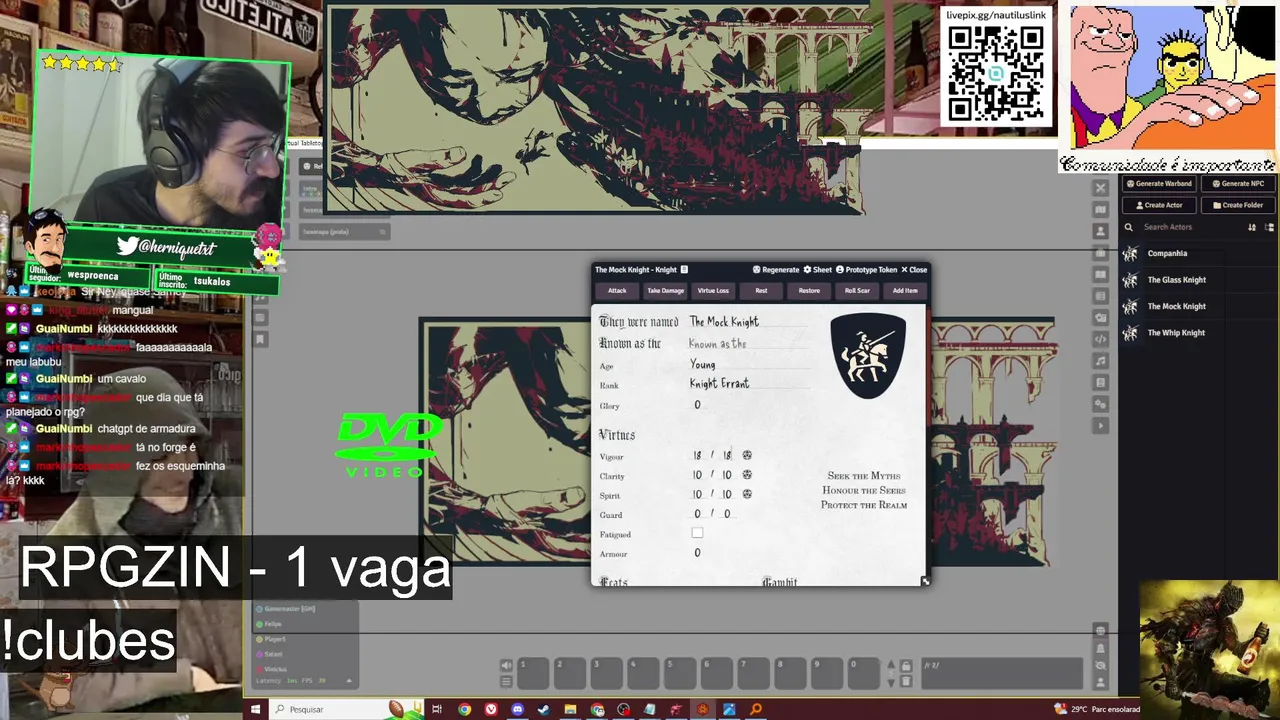Edit the 'Known as the' field
Viewport: 1280px width, 720px height.
pos(748,344)
